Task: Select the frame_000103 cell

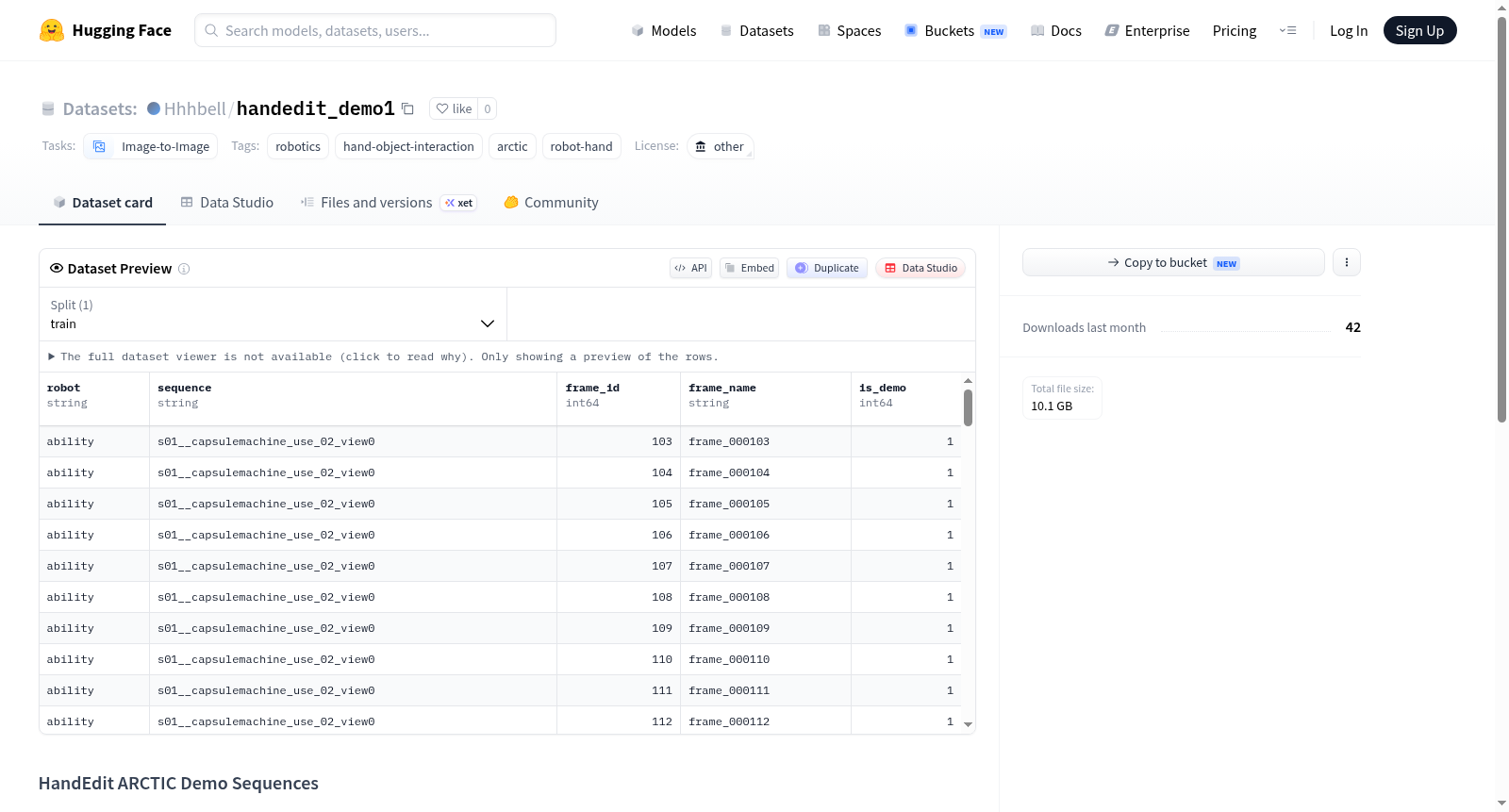Action: [x=766, y=441]
